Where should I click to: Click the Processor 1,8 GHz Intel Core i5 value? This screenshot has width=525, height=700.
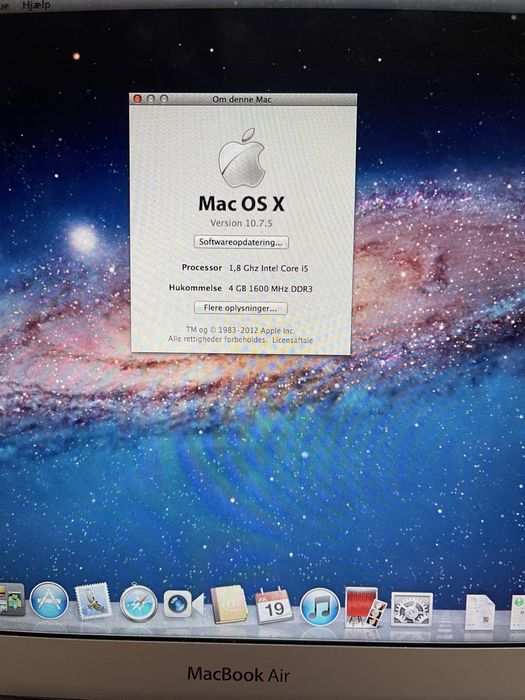coord(268,268)
